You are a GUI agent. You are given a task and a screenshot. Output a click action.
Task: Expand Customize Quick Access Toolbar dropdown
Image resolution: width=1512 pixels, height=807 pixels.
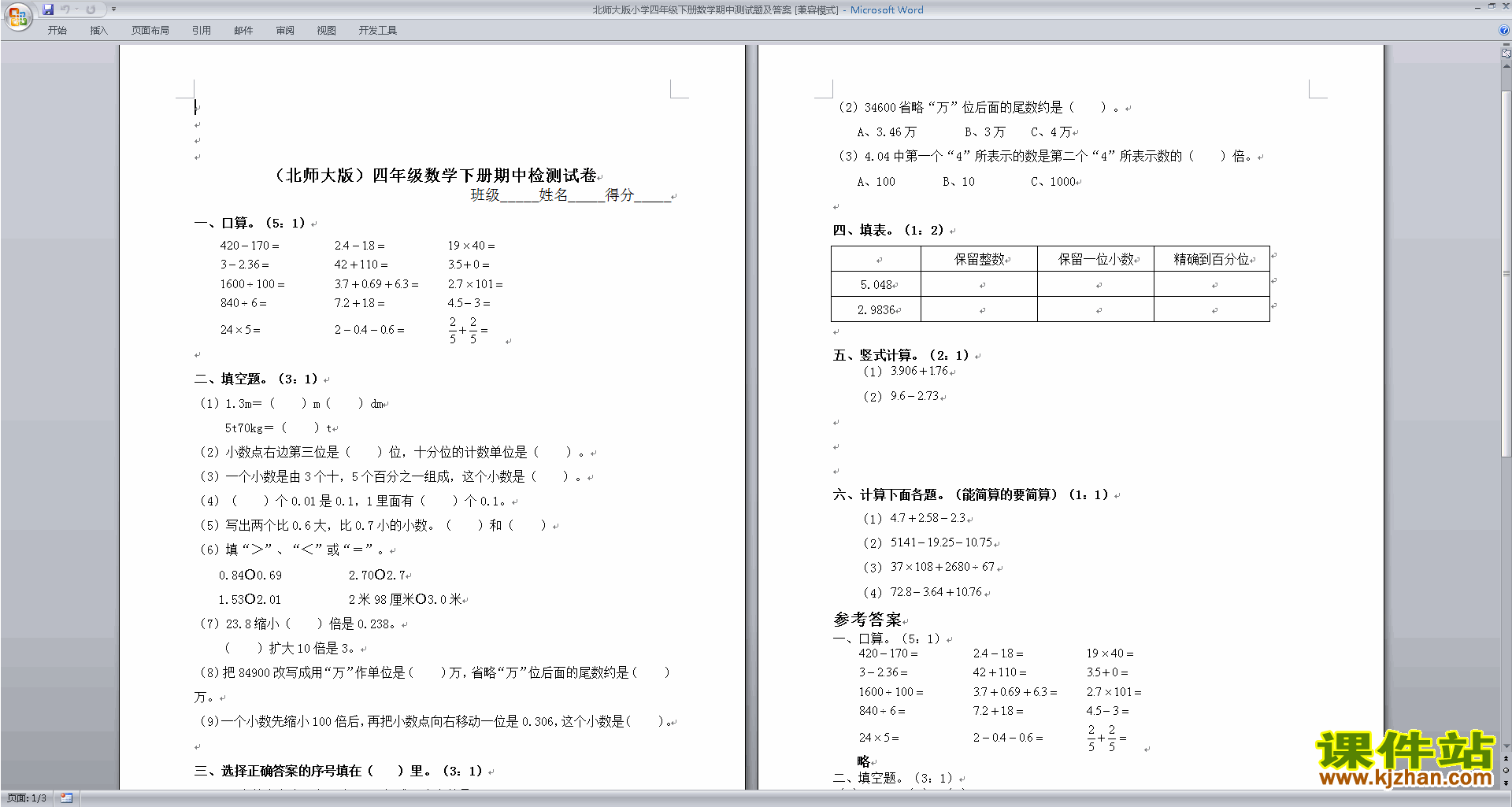pos(113,9)
